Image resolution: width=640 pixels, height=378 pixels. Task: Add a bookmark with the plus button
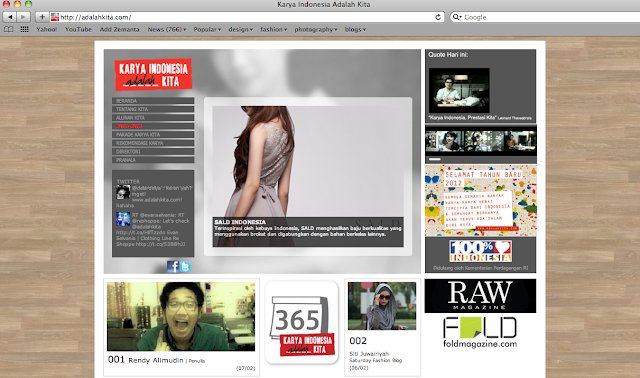(42, 17)
